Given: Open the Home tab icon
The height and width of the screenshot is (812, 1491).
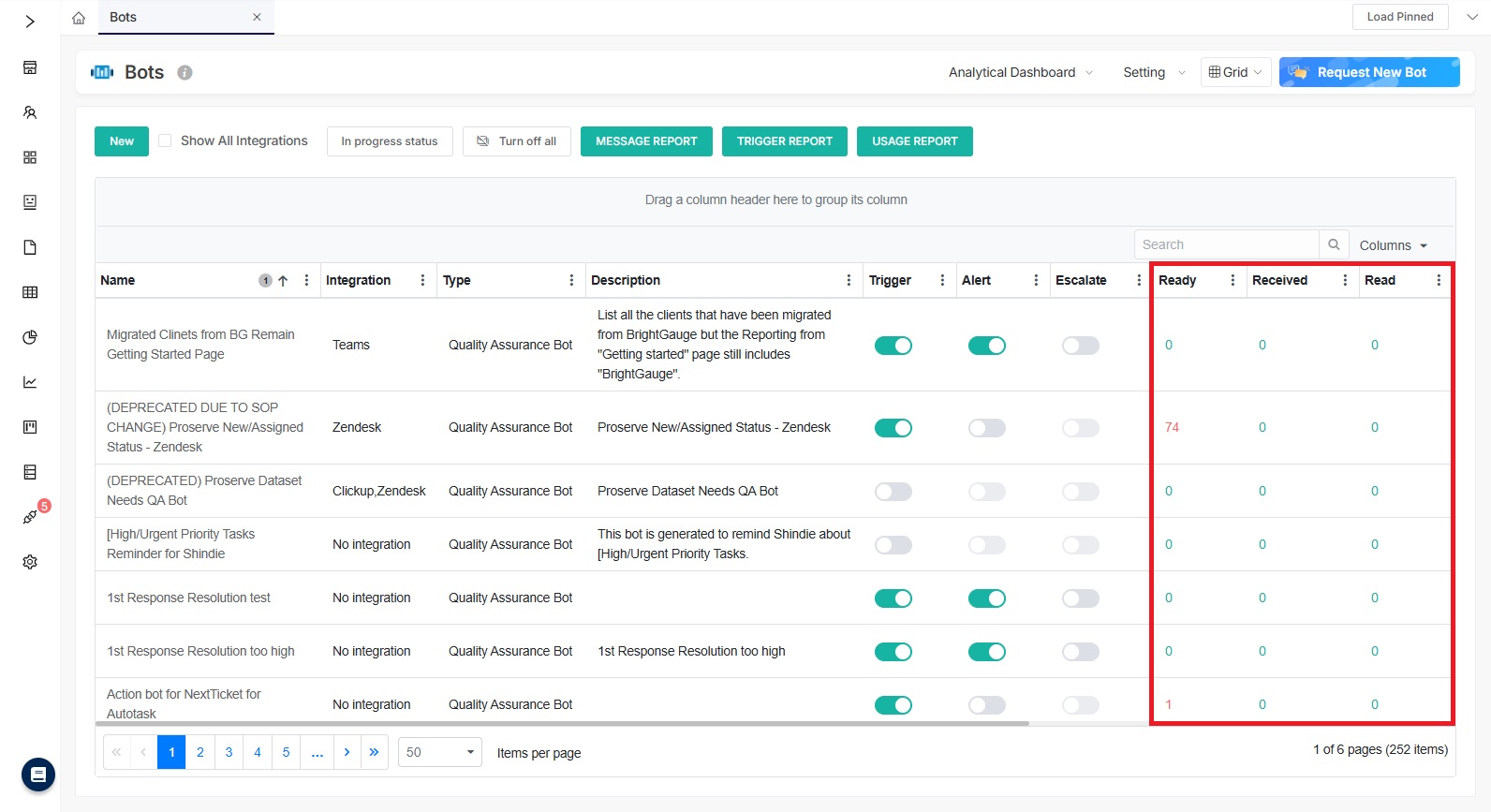Looking at the screenshot, I should [x=79, y=18].
